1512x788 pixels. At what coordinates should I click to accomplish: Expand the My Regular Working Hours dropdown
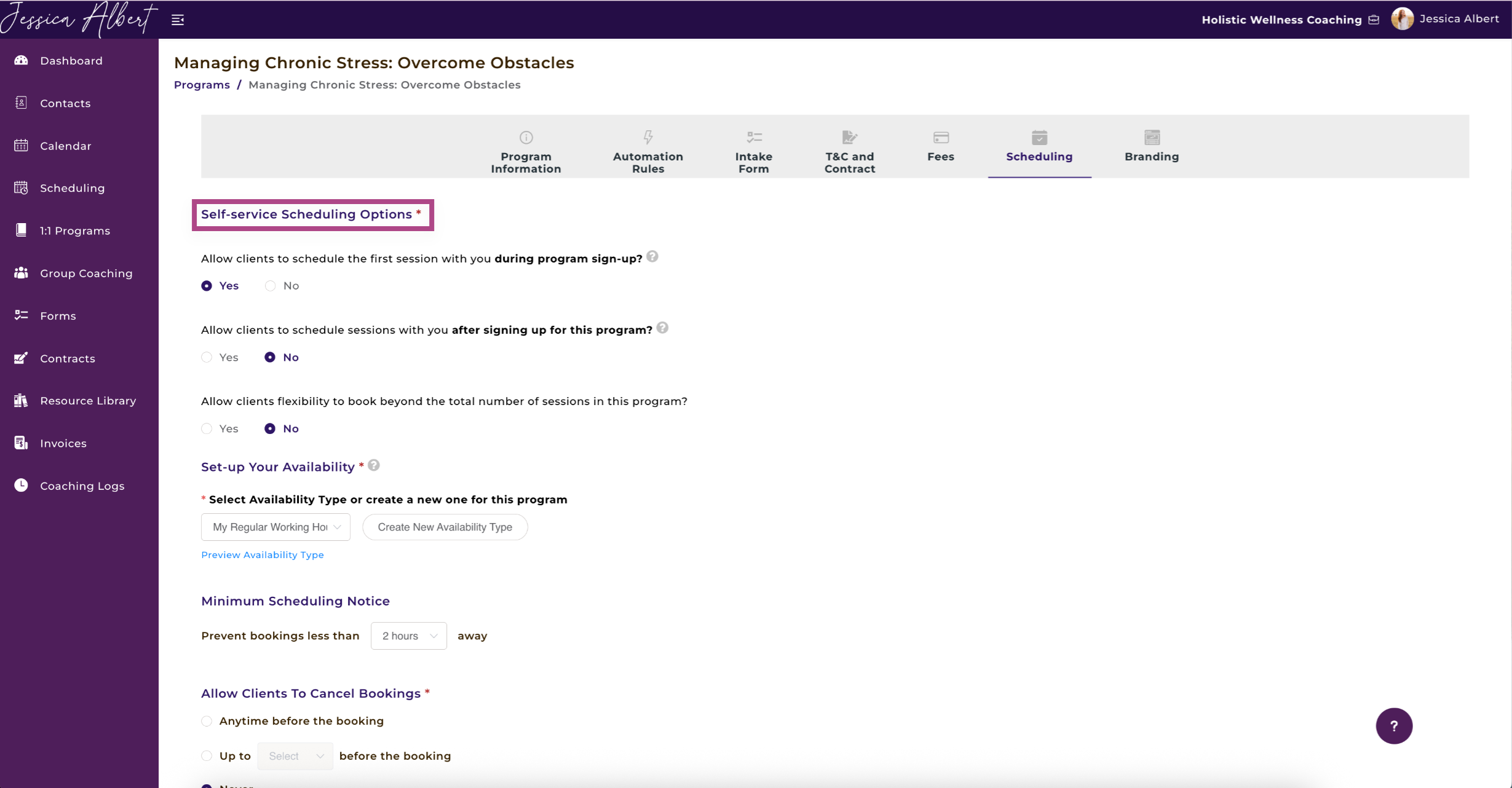tap(275, 527)
